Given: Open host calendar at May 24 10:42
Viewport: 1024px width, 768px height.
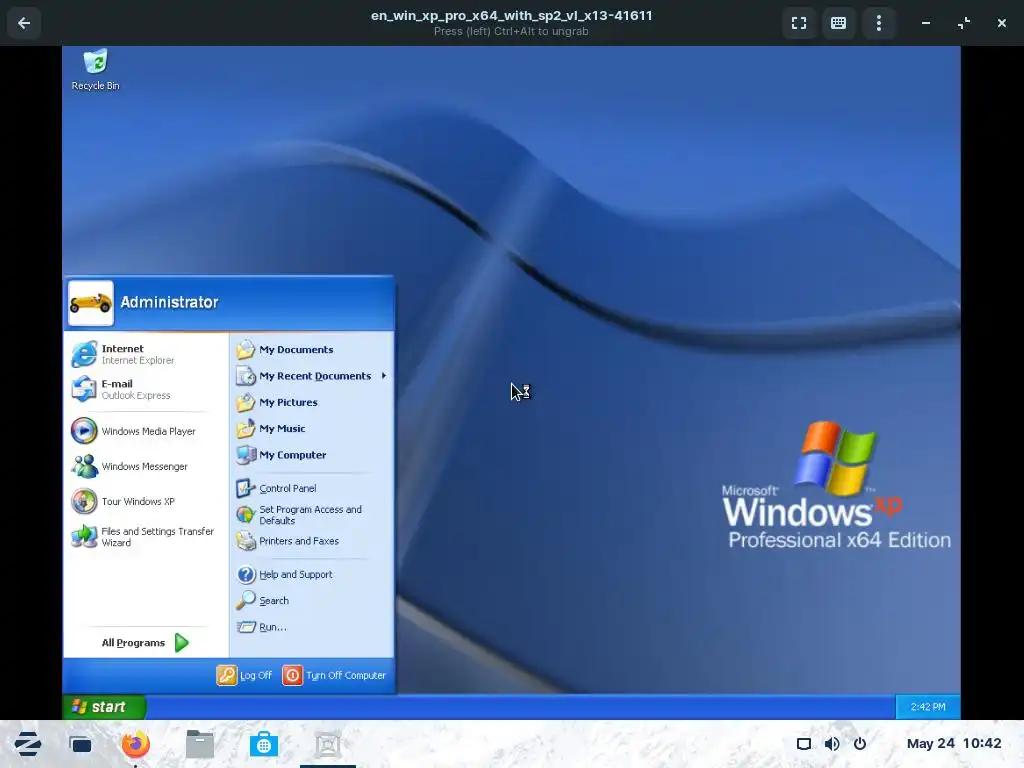Looking at the screenshot, I should (x=954, y=743).
